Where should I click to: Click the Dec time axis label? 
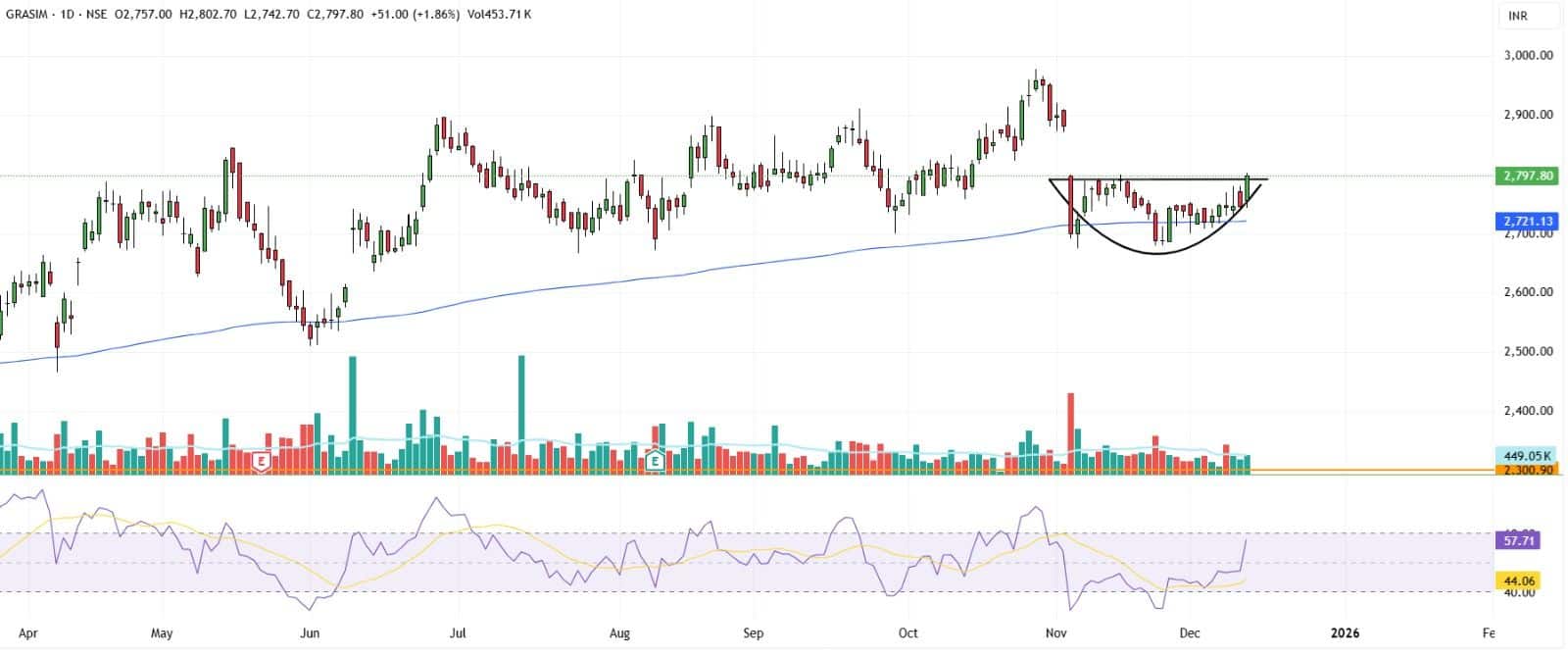tap(1190, 633)
